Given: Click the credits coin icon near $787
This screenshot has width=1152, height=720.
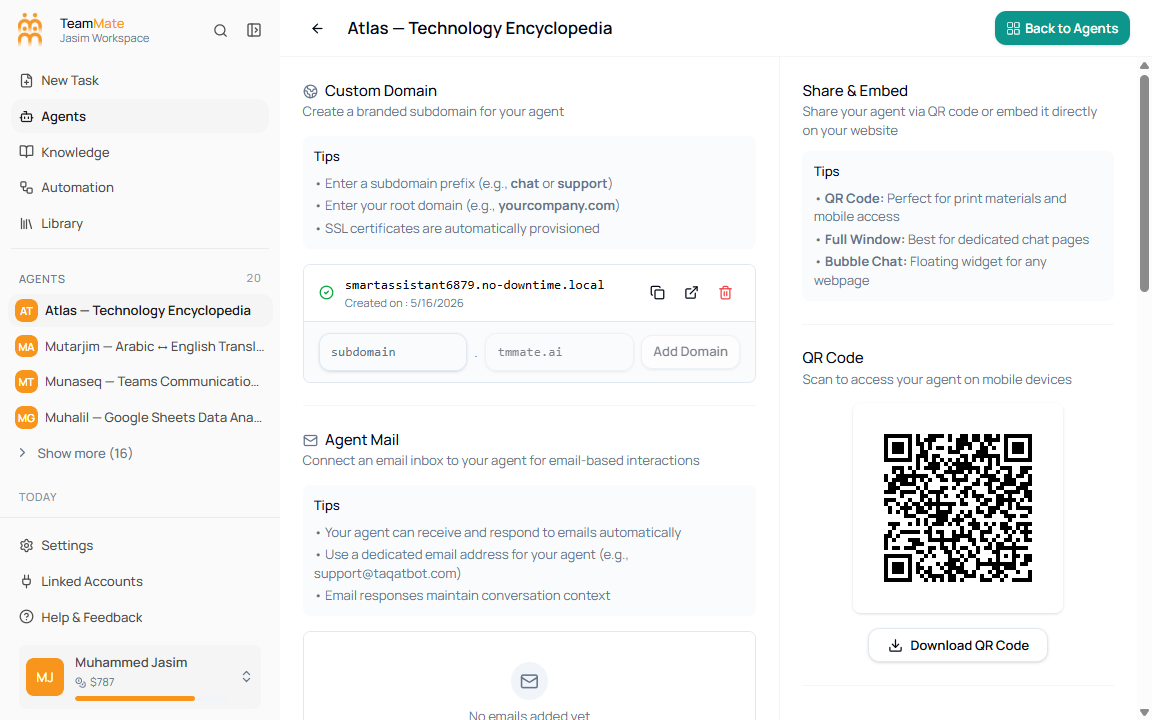Looking at the screenshot, I should tap(81, 683).
